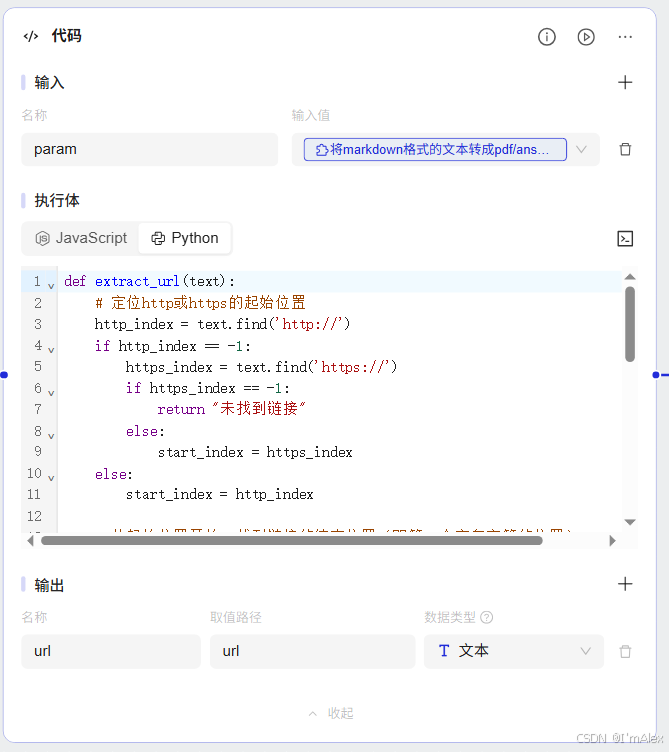Collapse the fold arrow on line 6
This screenshot has height=752, width=669.
pos(51,393)
